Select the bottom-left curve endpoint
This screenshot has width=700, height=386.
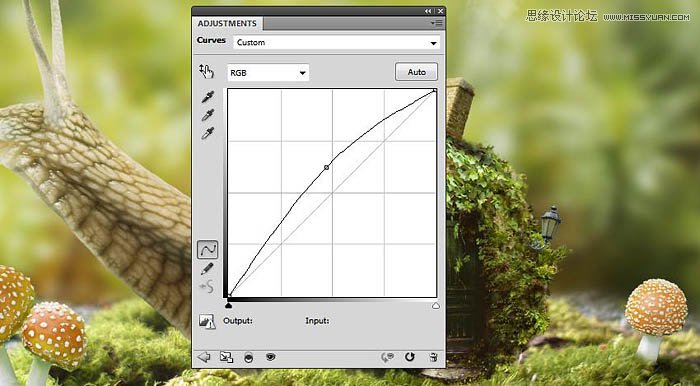[x=229, y=295]
